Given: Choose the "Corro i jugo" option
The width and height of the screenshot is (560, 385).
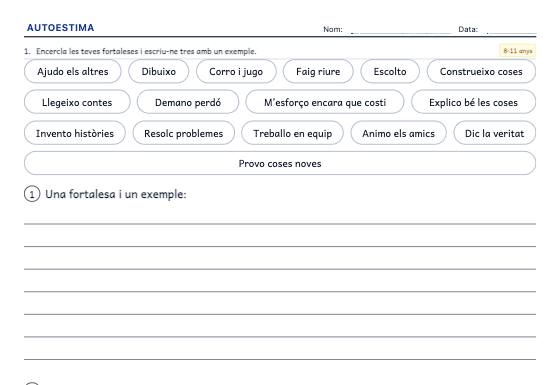Looking at the screenshot, I should (x=236, y=71).
